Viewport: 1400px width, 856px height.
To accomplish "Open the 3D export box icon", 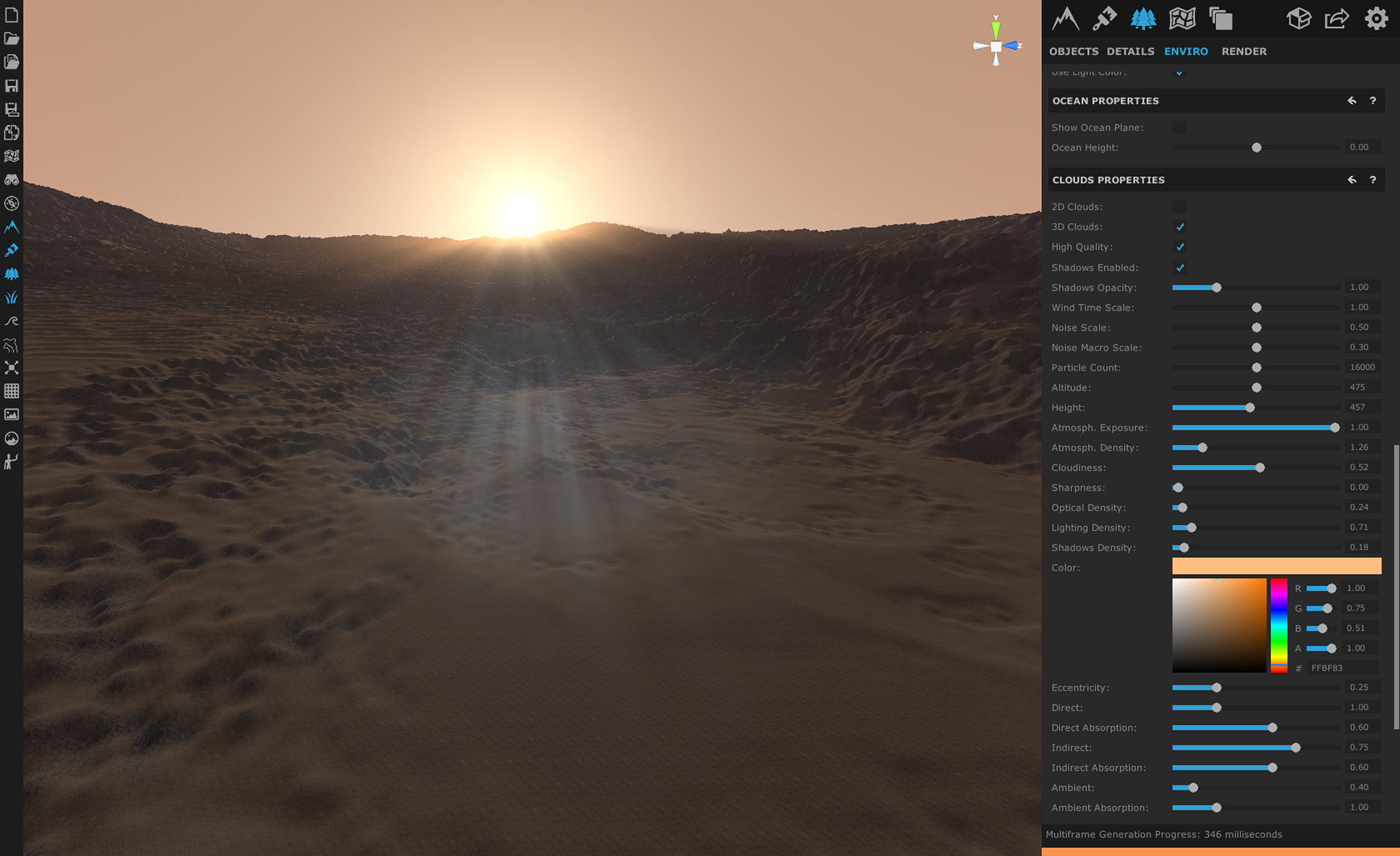I will pyautogui.click(x=1299, y=18).
